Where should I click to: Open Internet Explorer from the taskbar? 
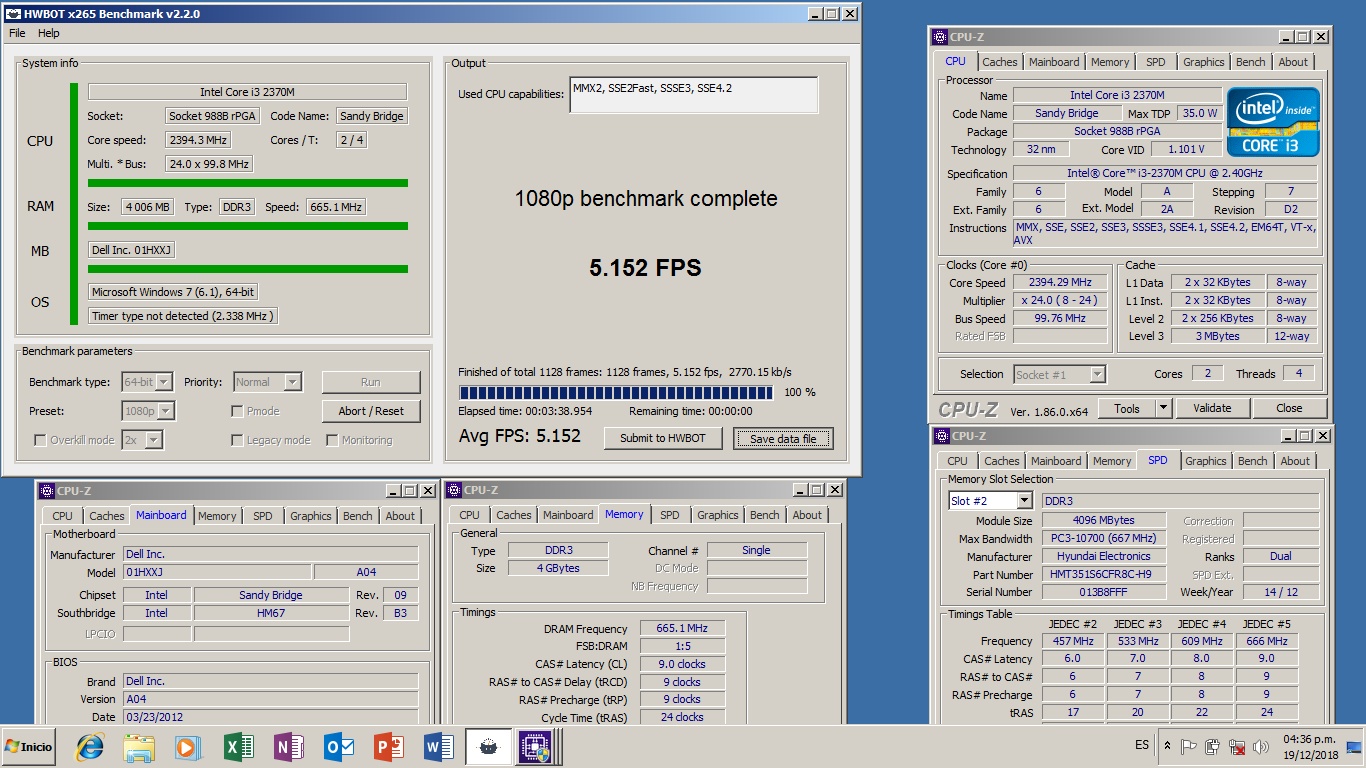tap(91, 746)
